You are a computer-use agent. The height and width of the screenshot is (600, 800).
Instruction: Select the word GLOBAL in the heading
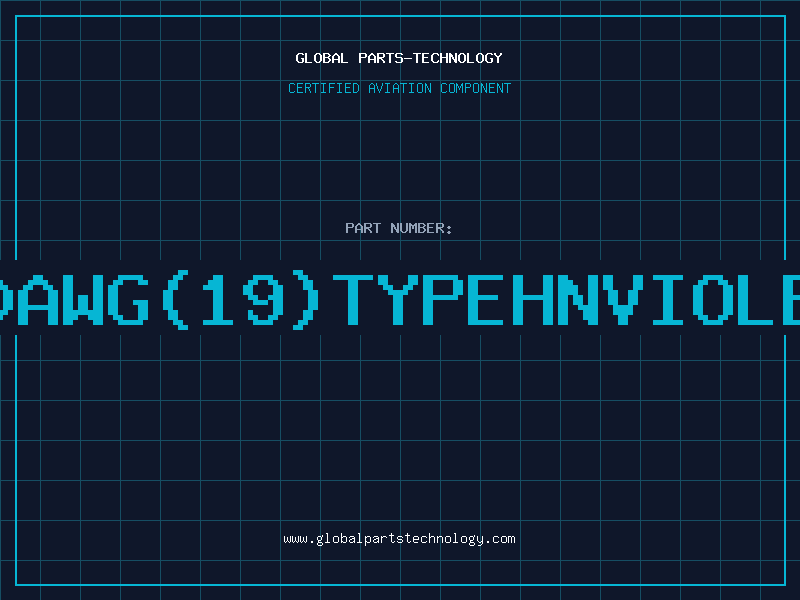pos(321,58)
